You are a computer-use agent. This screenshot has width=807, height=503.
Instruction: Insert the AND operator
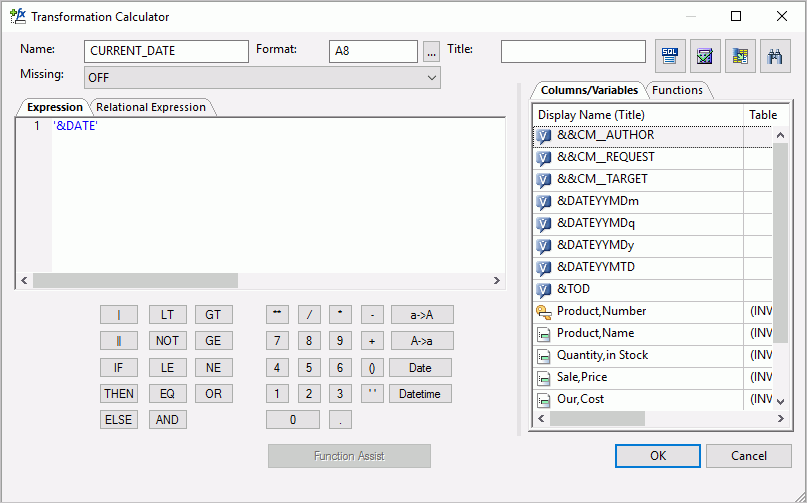click(168, 420)
